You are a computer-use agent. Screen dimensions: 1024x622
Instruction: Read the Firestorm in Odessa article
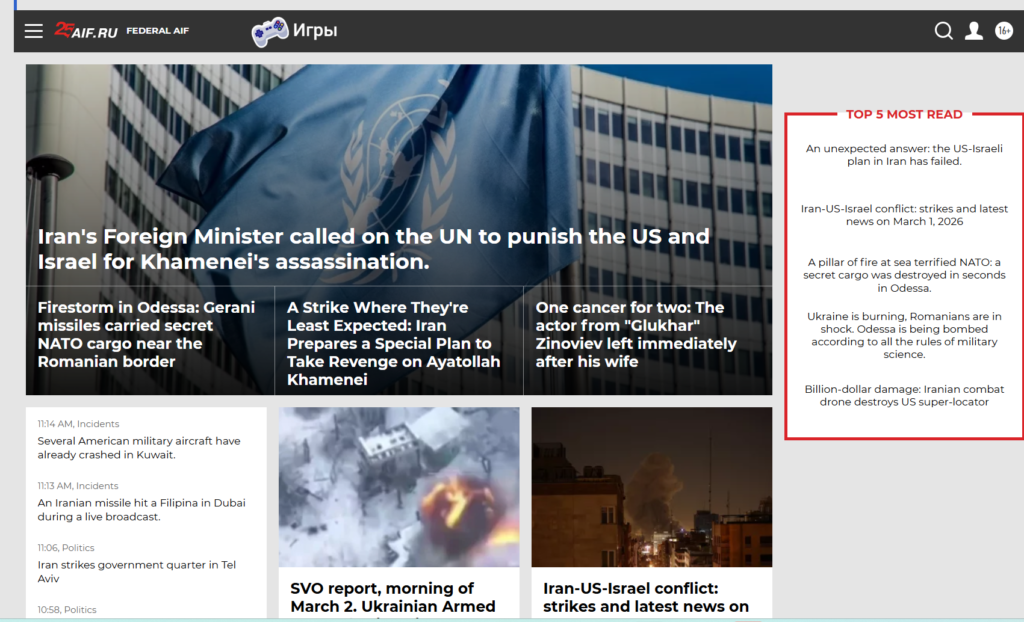[146, 334]
